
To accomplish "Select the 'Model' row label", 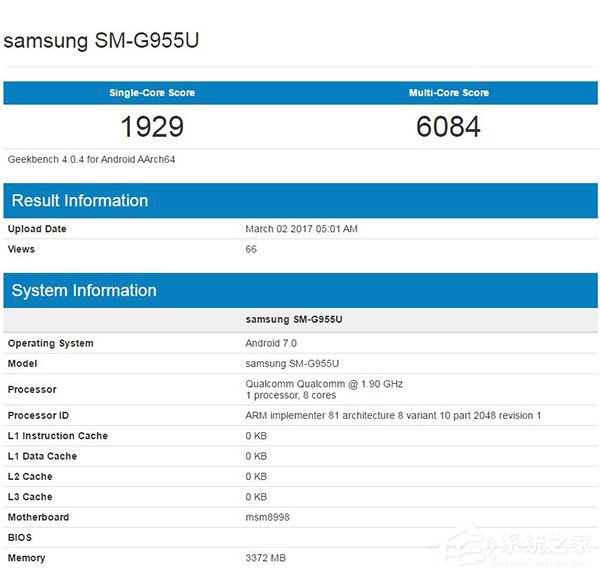I will pyautogui.click(x=23, y=364).
